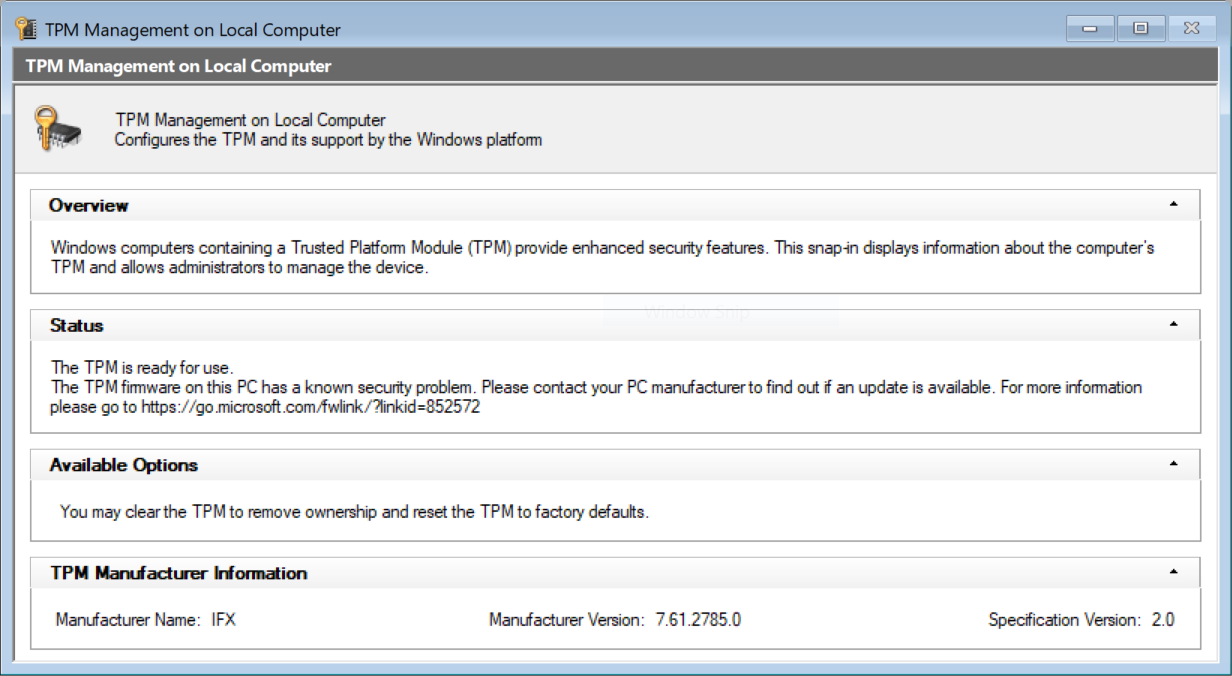
Task: Click the 'Manufacturer Name:' label
Action: click(x=128, y=620)
